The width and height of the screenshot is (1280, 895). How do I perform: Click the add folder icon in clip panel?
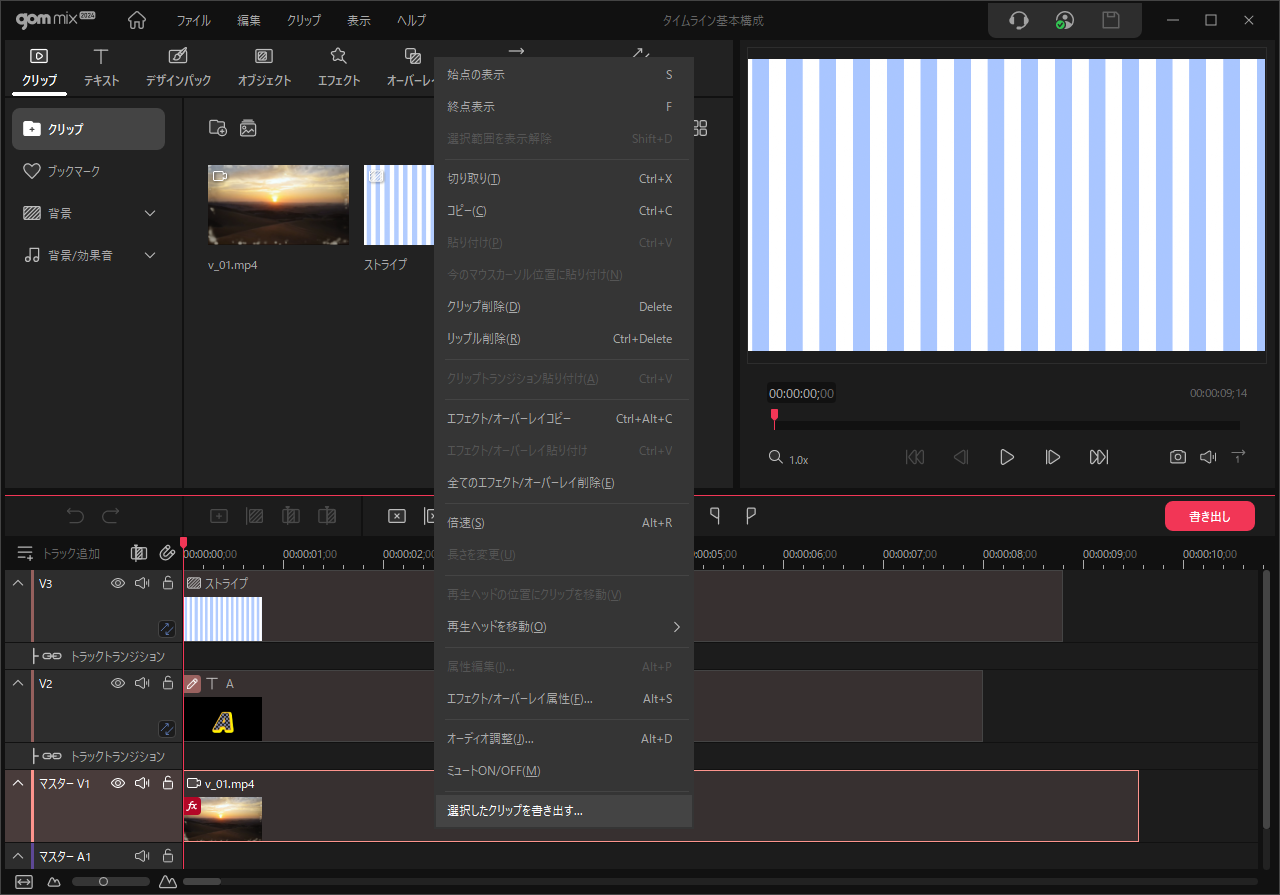[x=217, y=128]
